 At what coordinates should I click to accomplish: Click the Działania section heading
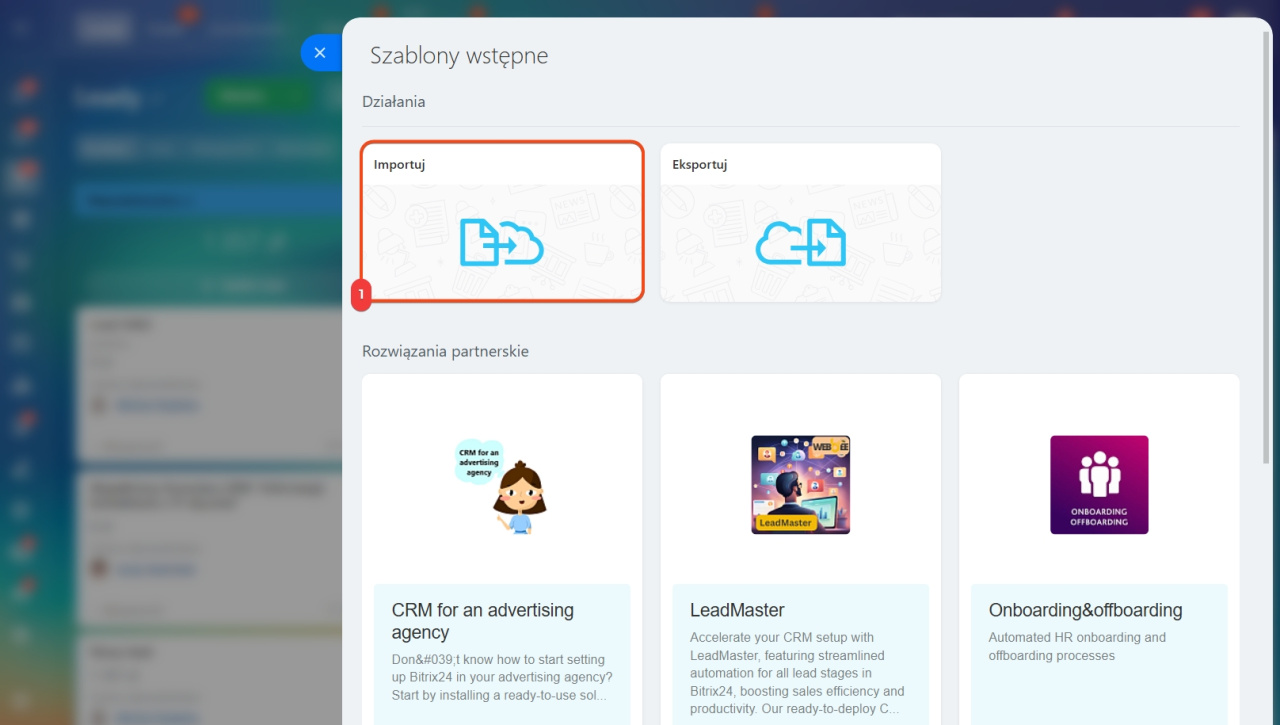tap(394, 101)
